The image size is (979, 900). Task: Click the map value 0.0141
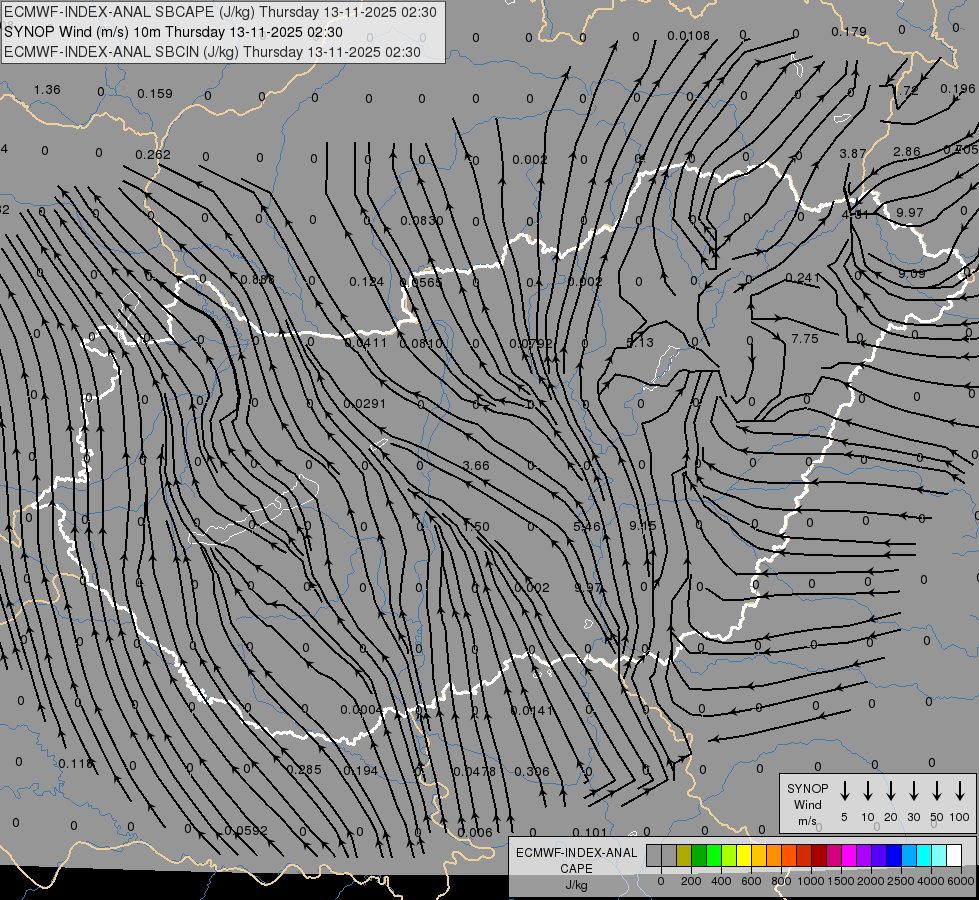click(x=532, y=711)
